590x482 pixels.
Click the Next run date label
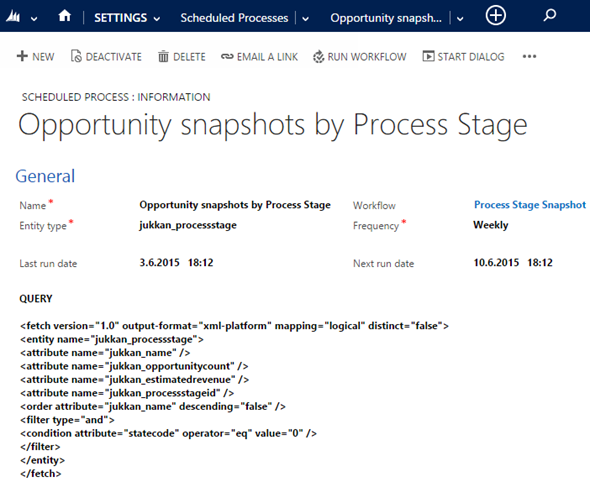point(383,263)
